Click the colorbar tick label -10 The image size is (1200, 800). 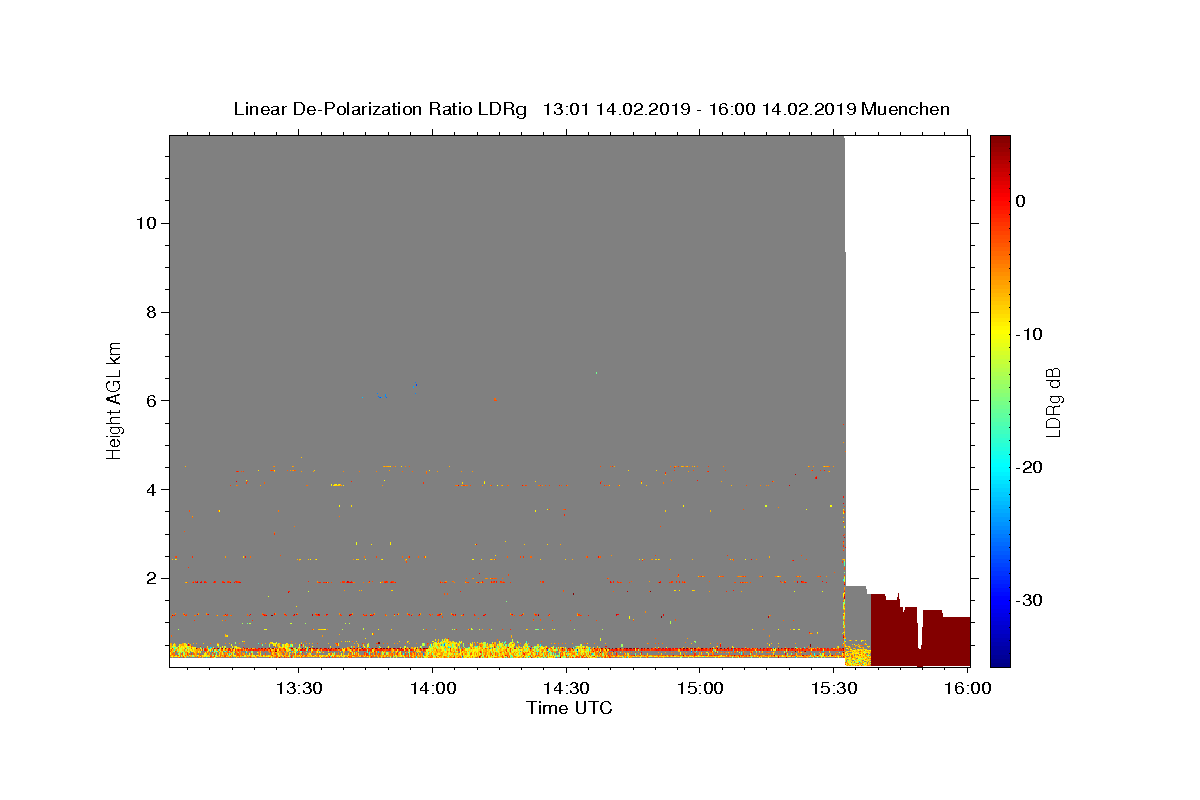tap(1029, 334)
